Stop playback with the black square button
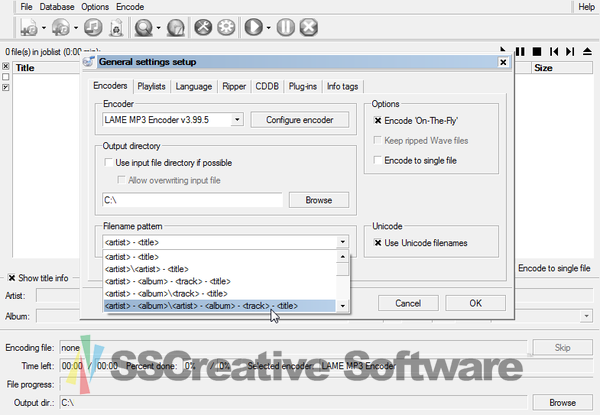Screen dimensions: 600x415 point(537,51)
